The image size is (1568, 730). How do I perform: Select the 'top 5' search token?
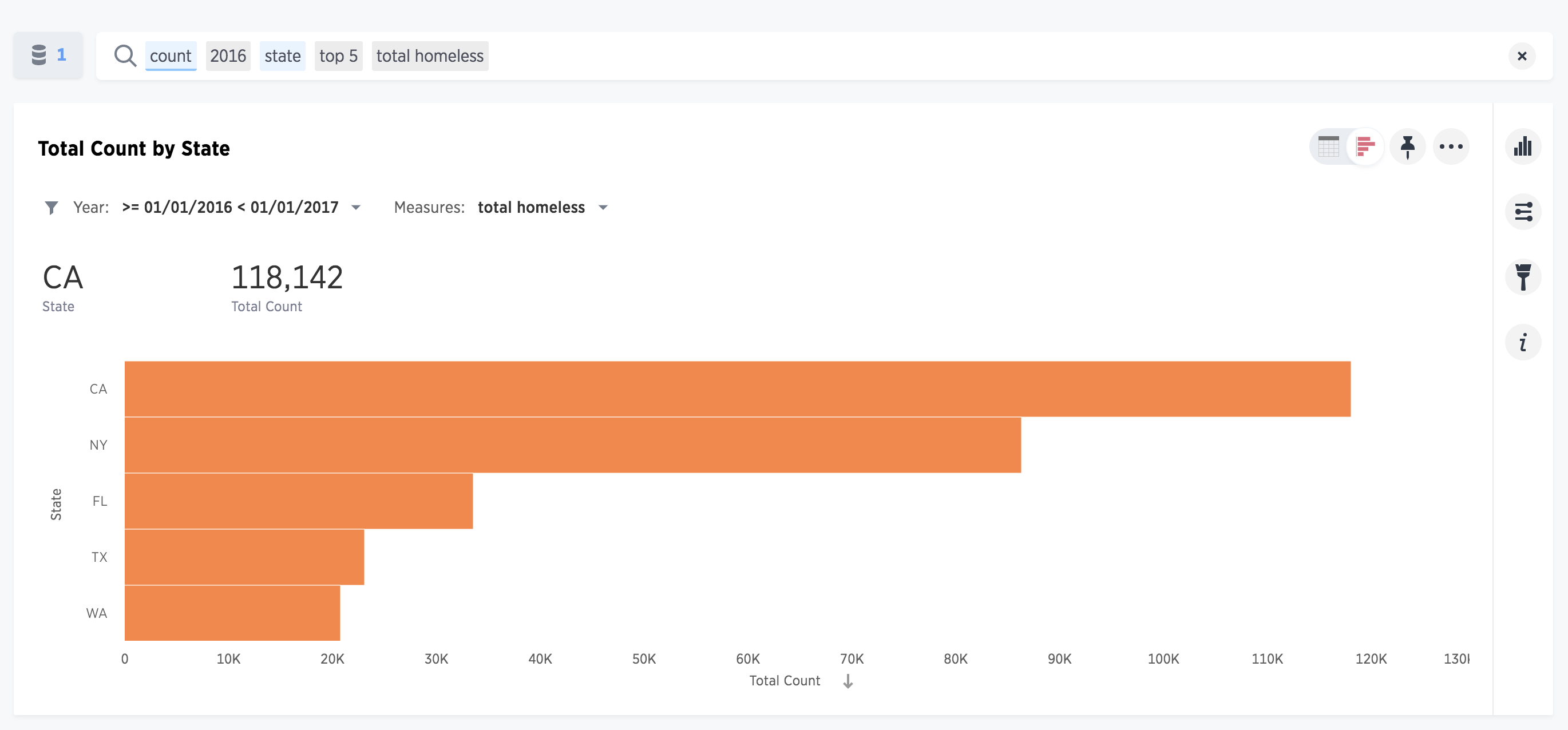coord(338,56)
